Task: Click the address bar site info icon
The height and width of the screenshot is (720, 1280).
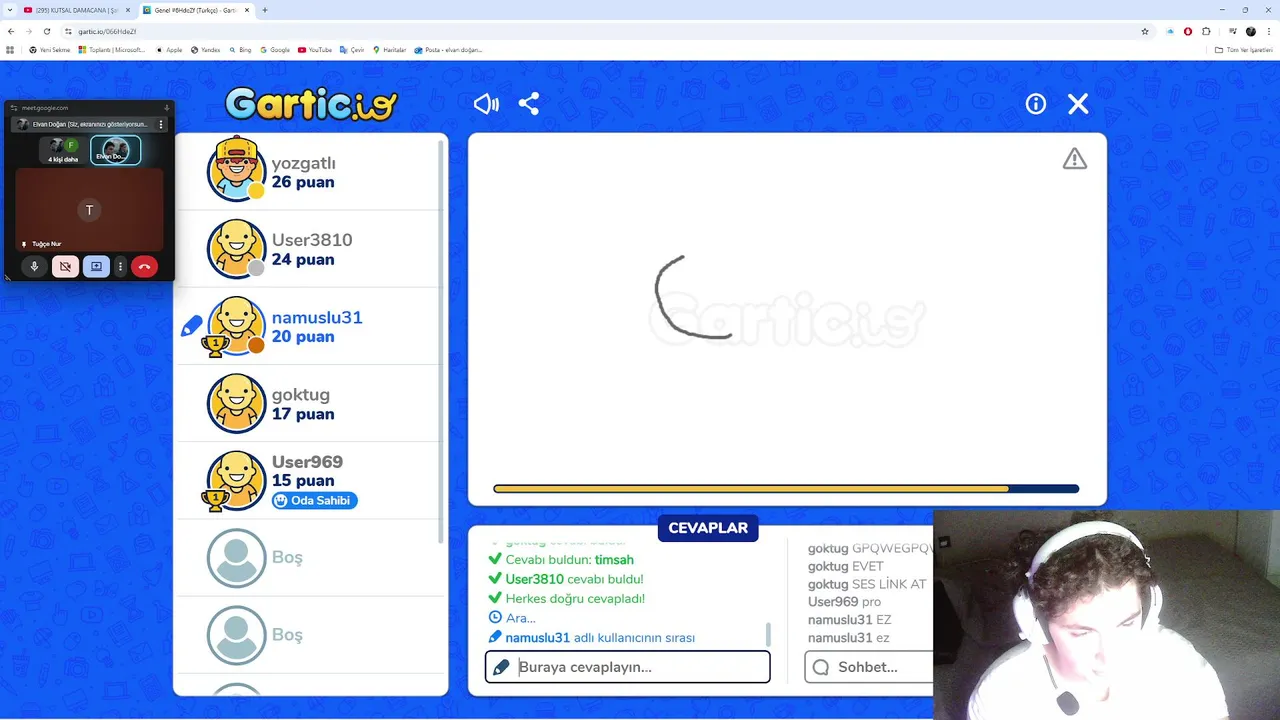Action: tap(68, 31)
